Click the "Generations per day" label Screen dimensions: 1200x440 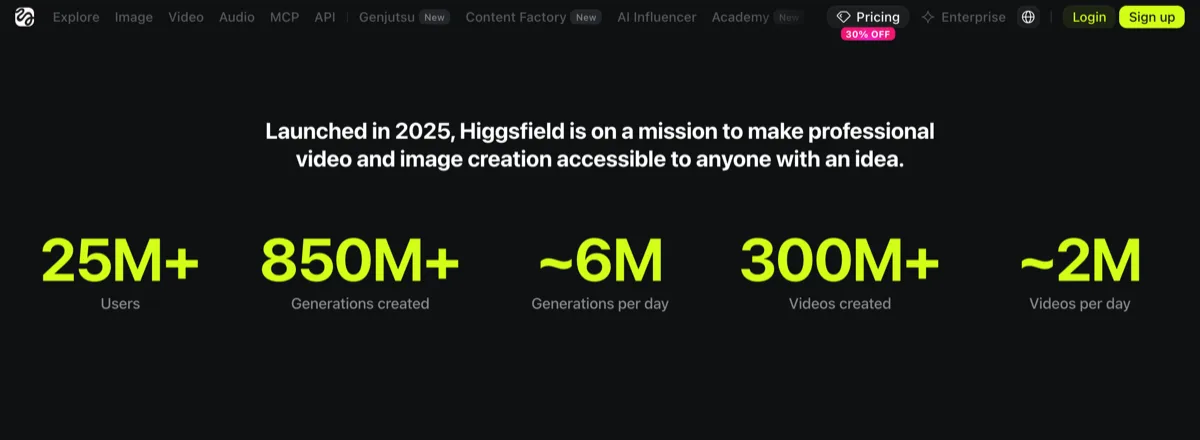pos(600,303)
